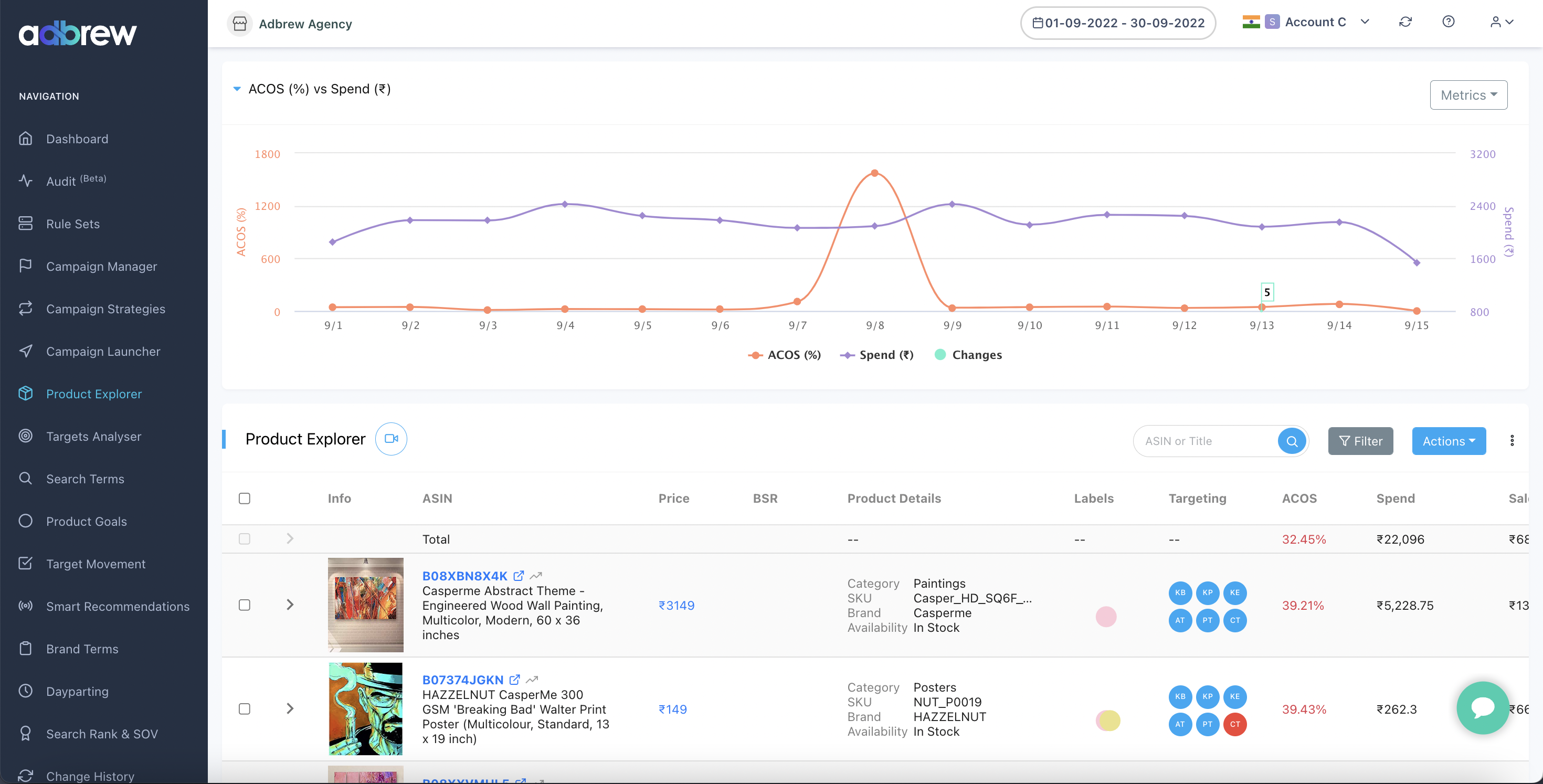Open the Account C selector dropdown
1543x784 pixels.
[1306, 22]
